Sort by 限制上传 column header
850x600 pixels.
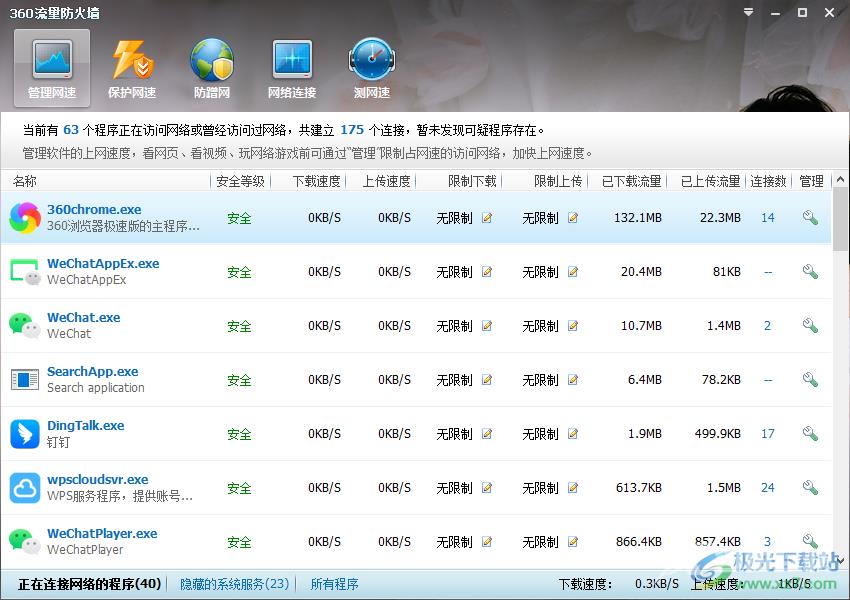[558, 181]
